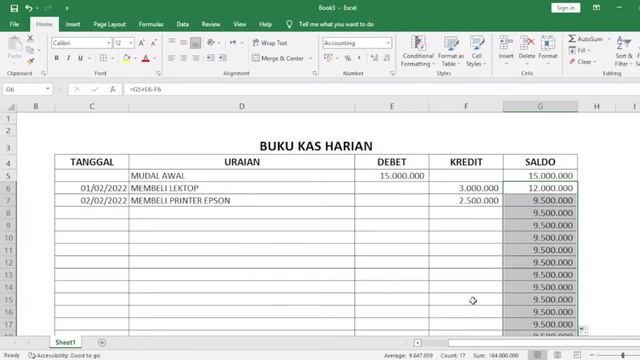
Task: Click the Orientation text-angle icon
Action: (211, 42)
